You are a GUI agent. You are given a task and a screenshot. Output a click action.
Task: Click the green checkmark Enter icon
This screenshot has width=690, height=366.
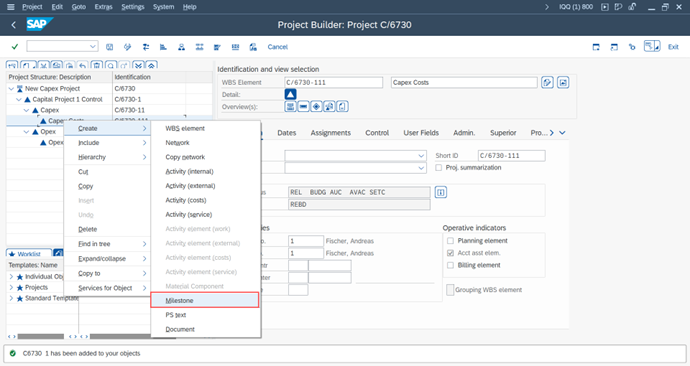pyautogui.click(x=15, y=47)
